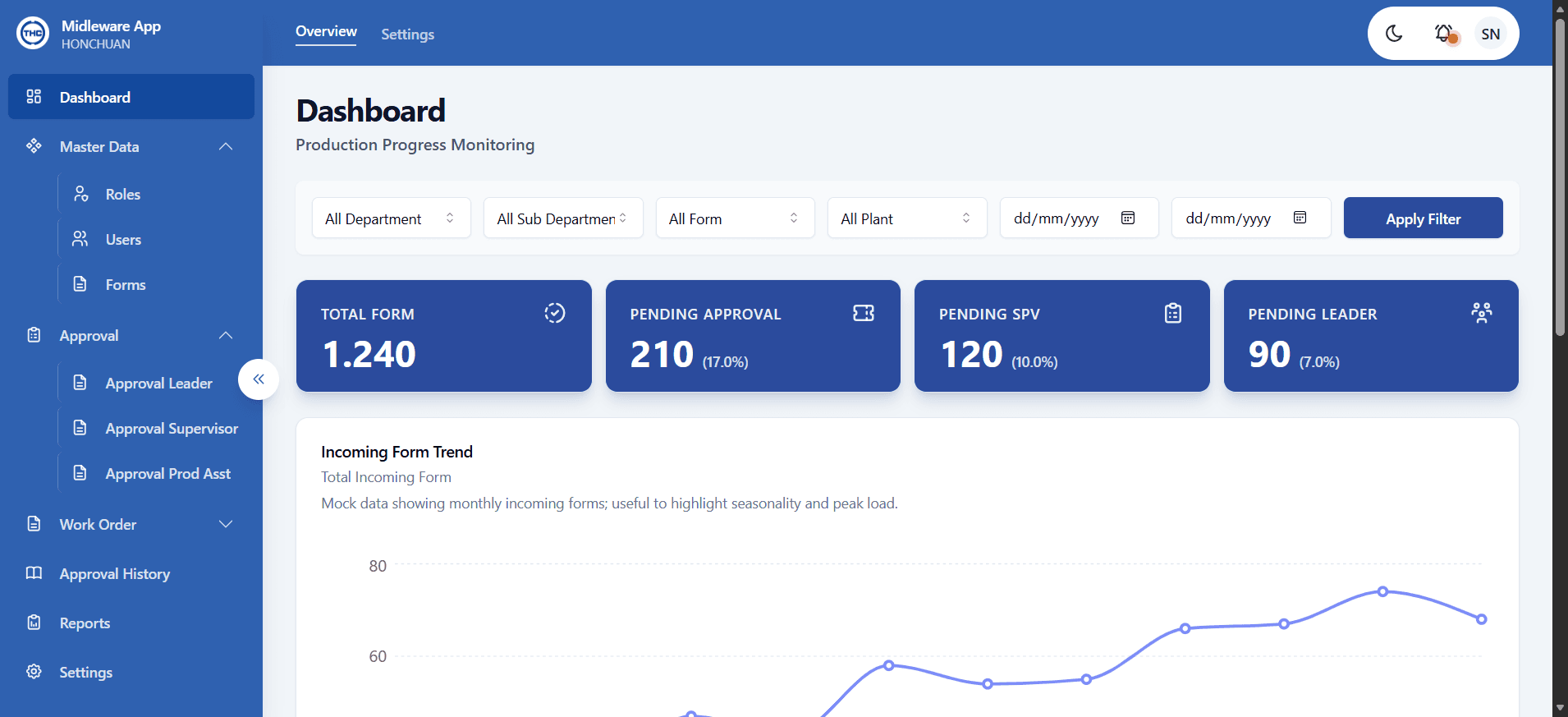The width and height of the screenshot is (1568, 717).
Task: Open Users under Master Data
Action: (x=123, y=239)
